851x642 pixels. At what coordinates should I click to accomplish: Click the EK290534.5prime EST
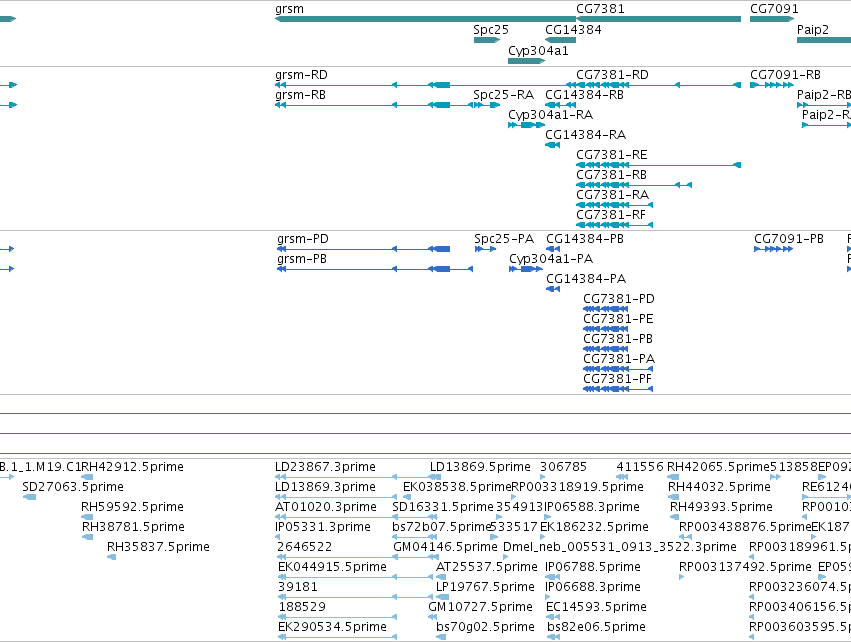337,637
